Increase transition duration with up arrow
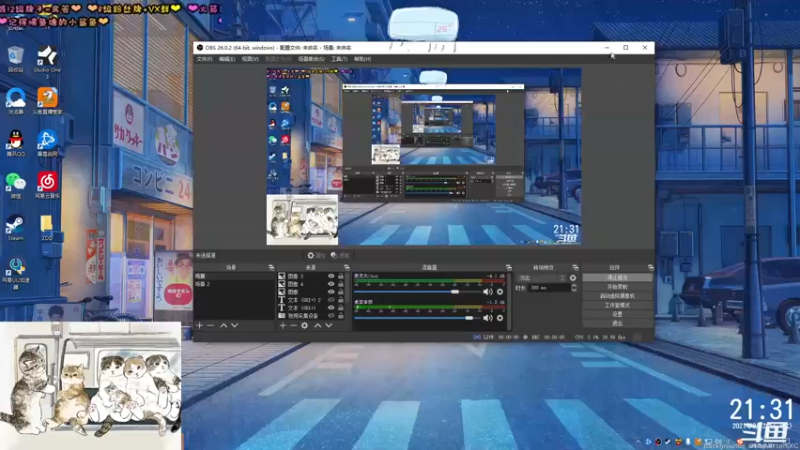 574,286
